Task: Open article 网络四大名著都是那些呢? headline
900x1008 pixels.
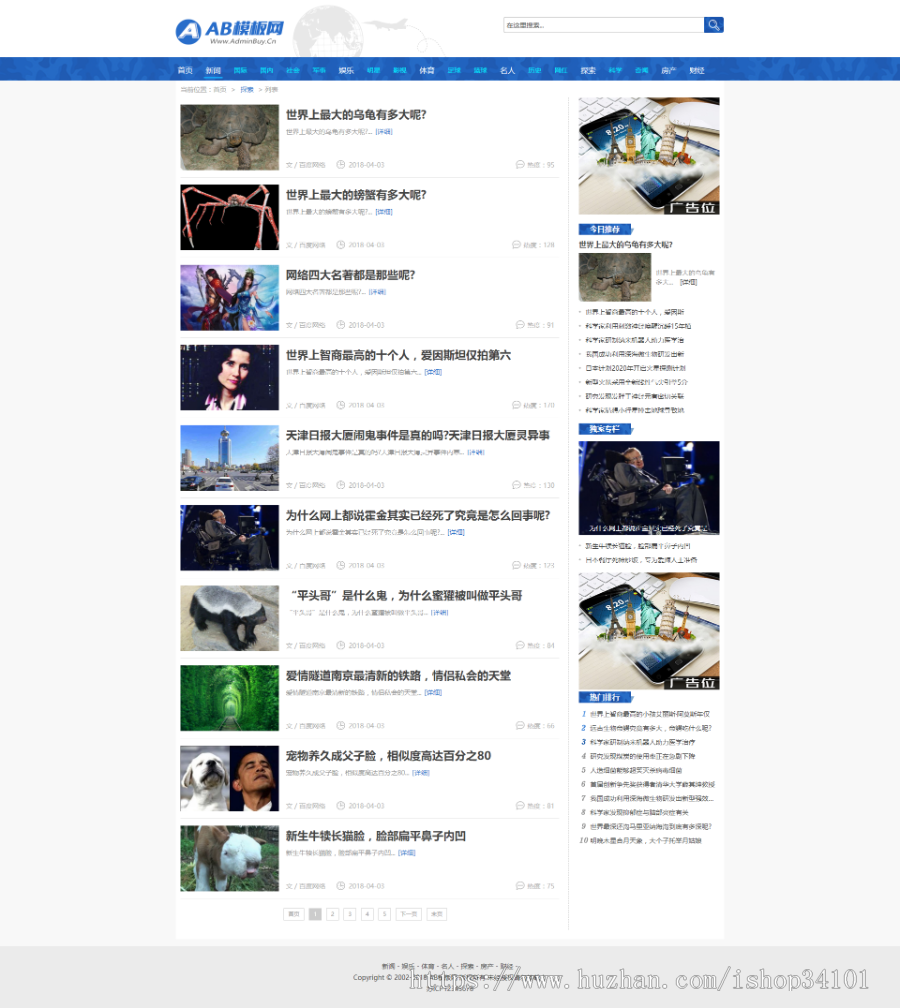Action: 350,275
